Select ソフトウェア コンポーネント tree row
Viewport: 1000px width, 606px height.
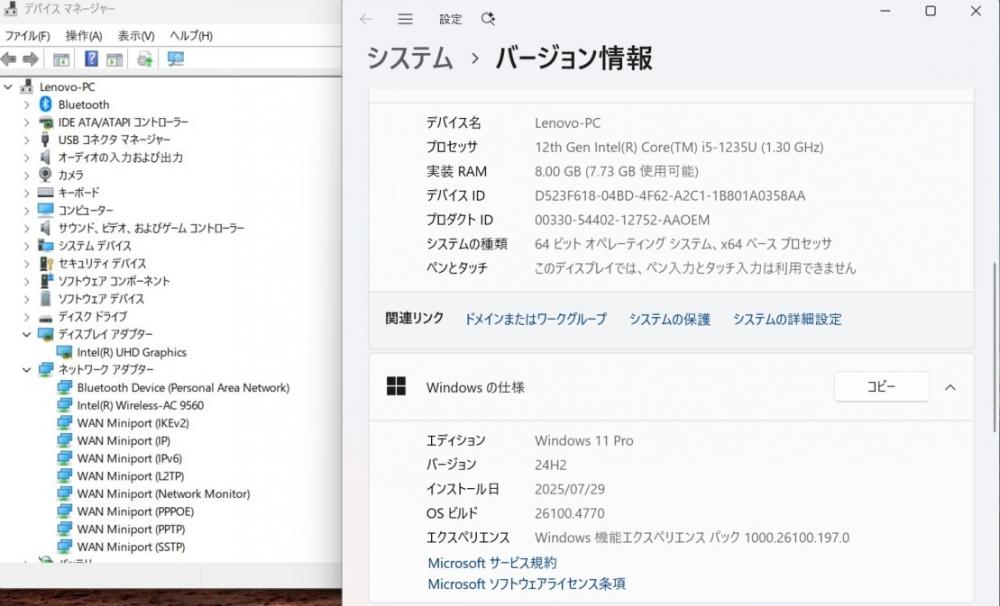tap(114, 281)
